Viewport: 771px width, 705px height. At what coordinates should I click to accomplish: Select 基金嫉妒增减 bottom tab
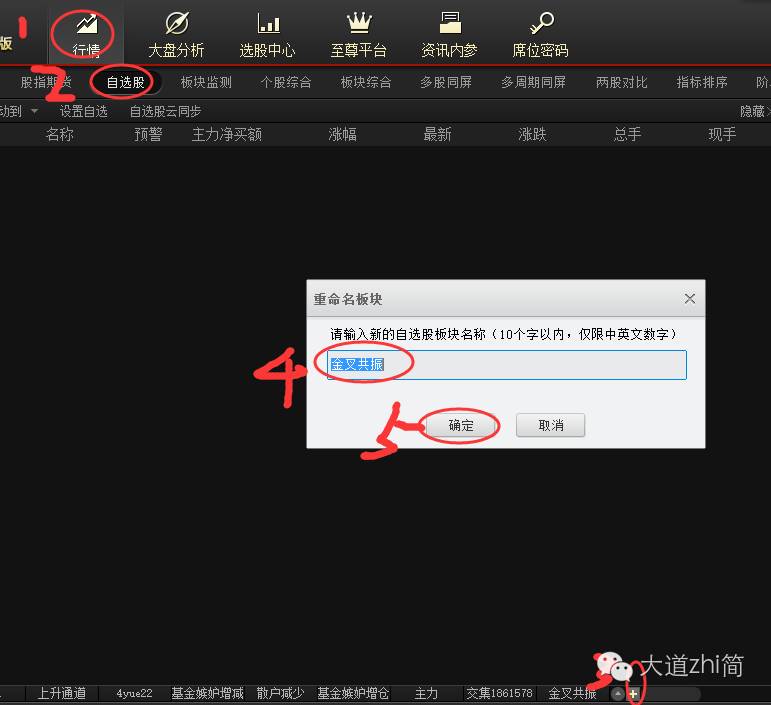click(x=207, y=694)
